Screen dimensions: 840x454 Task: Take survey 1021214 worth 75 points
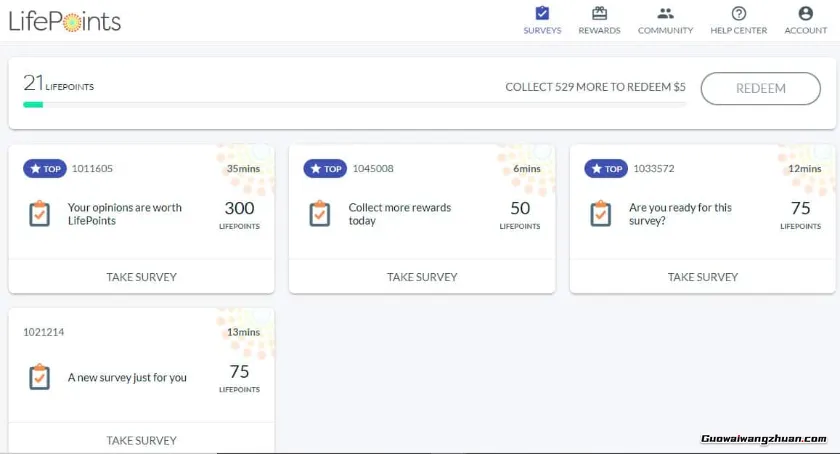pyautogui.click(x=141, y=440)
